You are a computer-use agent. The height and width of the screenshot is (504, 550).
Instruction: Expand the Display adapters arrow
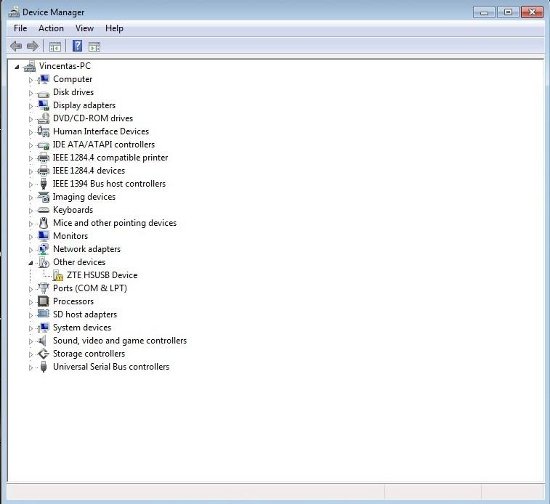tap(31, 106)
